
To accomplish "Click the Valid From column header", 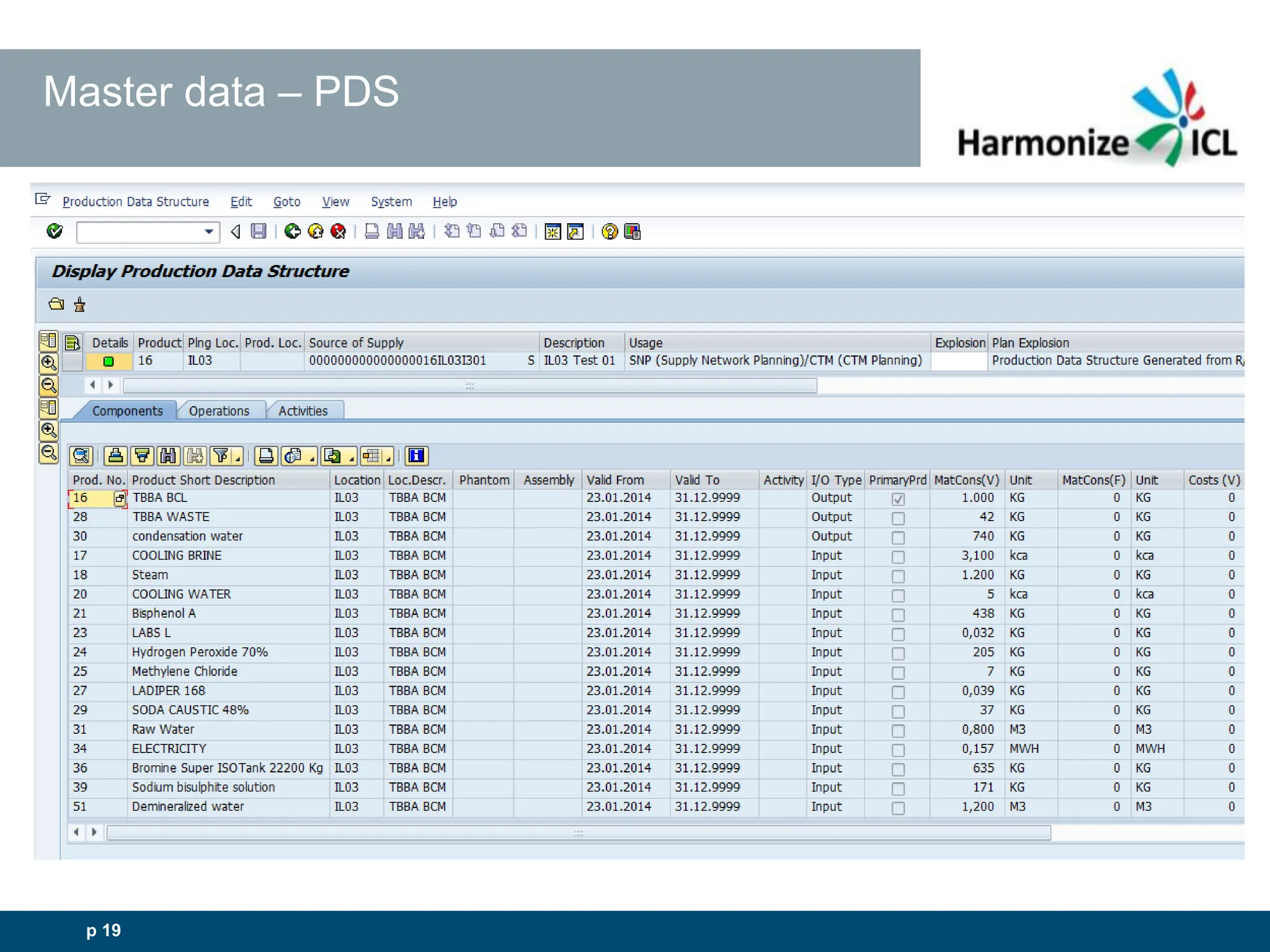I will point(615,480).
